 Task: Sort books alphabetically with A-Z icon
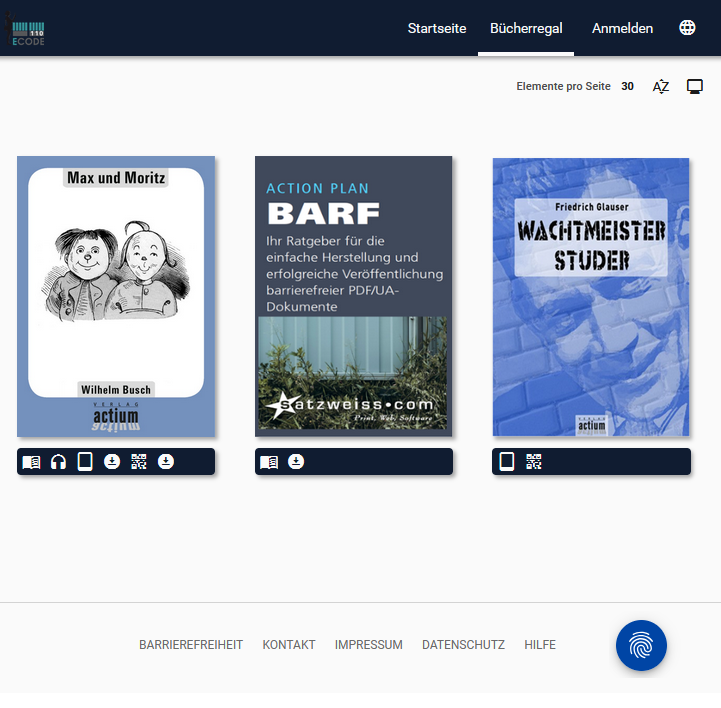(661, 86)
